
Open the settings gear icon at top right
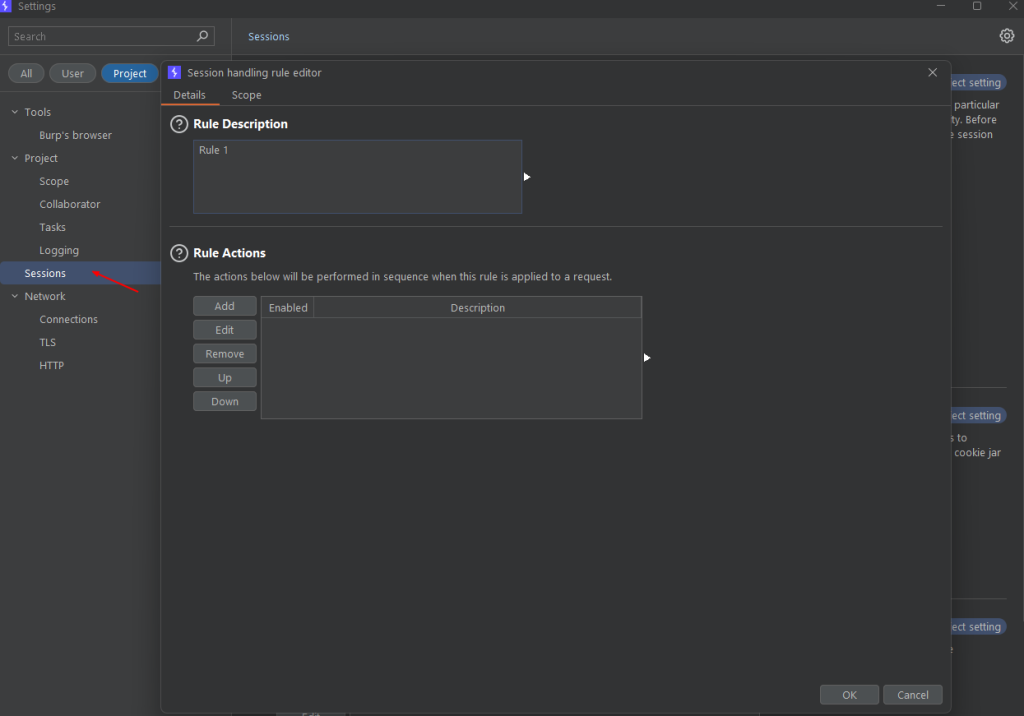point(1006,36)
